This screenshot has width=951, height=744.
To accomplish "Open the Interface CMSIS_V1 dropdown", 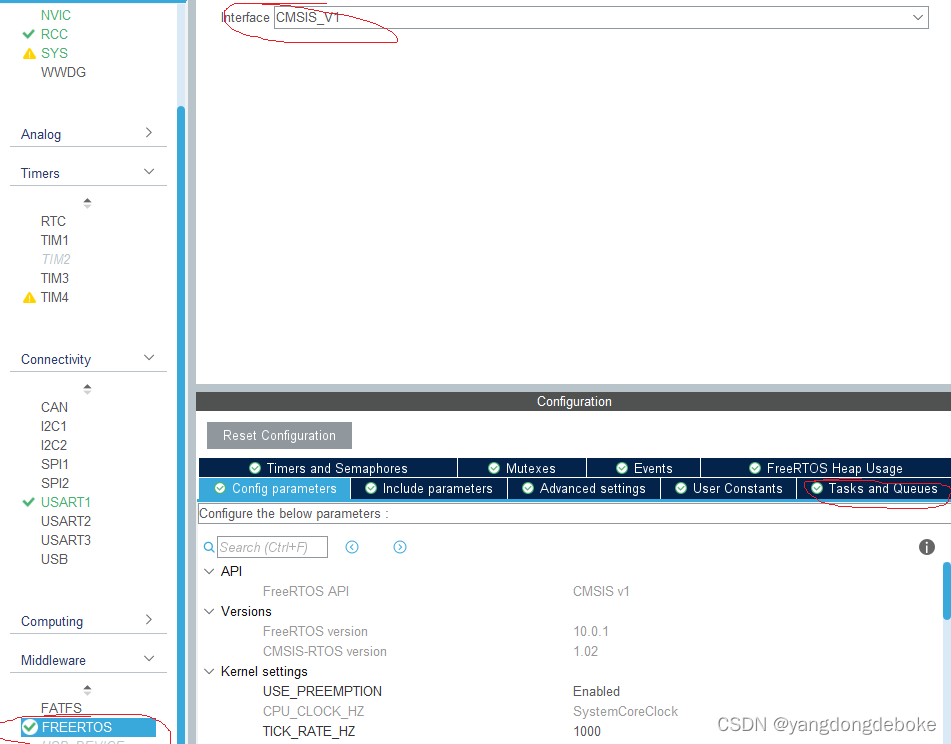I will (x=917, y=17).
